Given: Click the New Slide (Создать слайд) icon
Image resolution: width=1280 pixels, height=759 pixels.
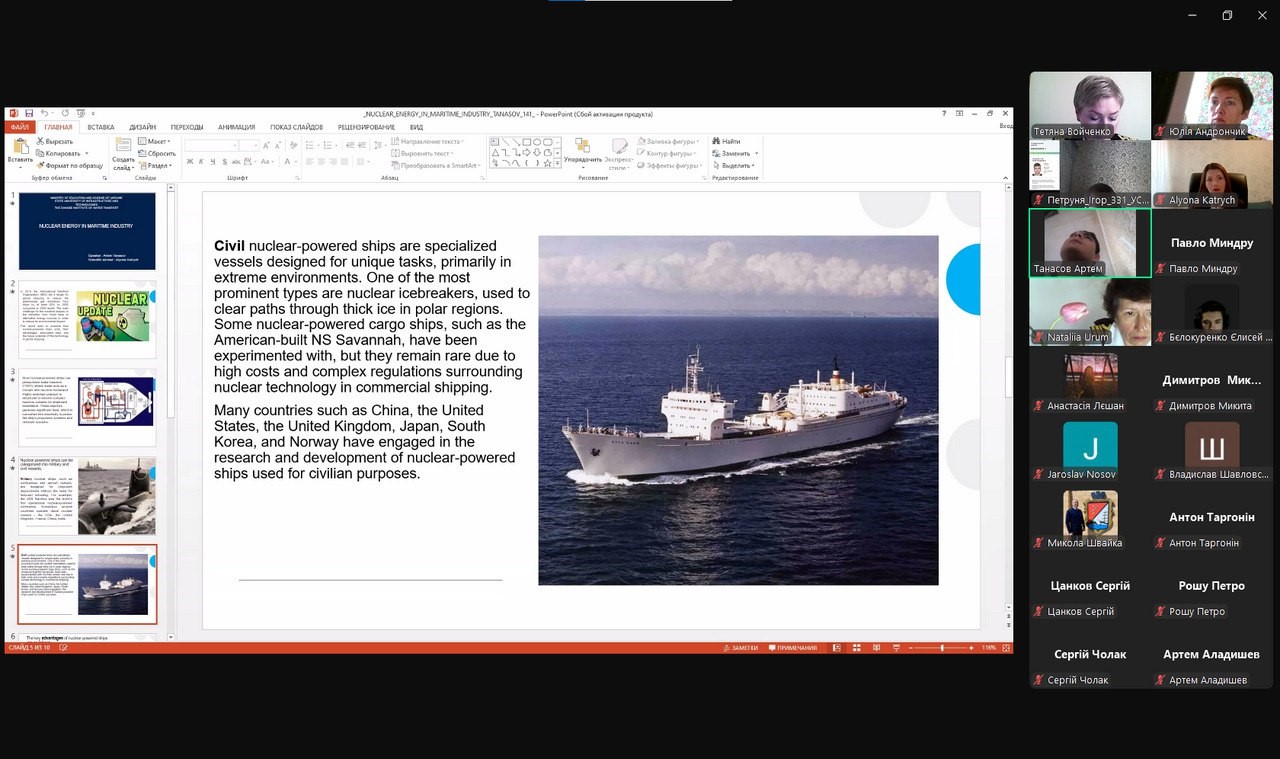Looking at the screenshot, I should click(x=123, y=146).
